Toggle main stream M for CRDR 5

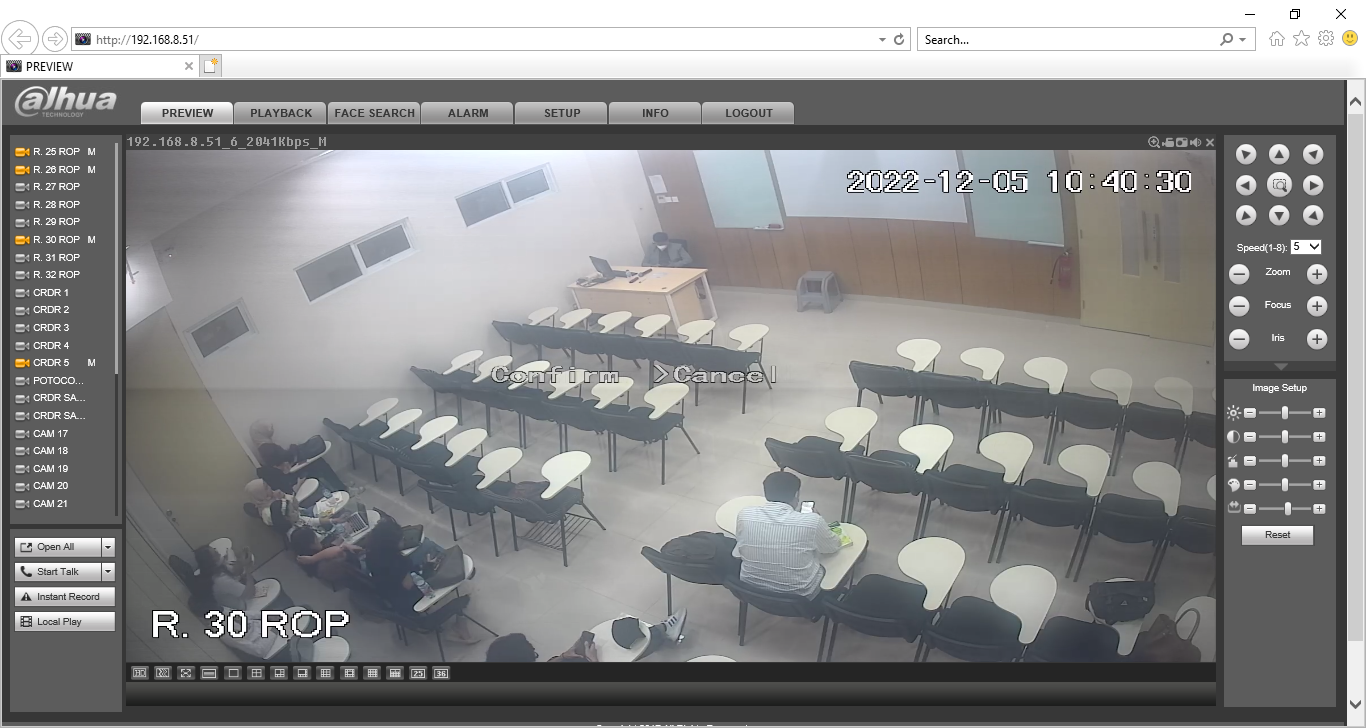click(x=91, y=363)
